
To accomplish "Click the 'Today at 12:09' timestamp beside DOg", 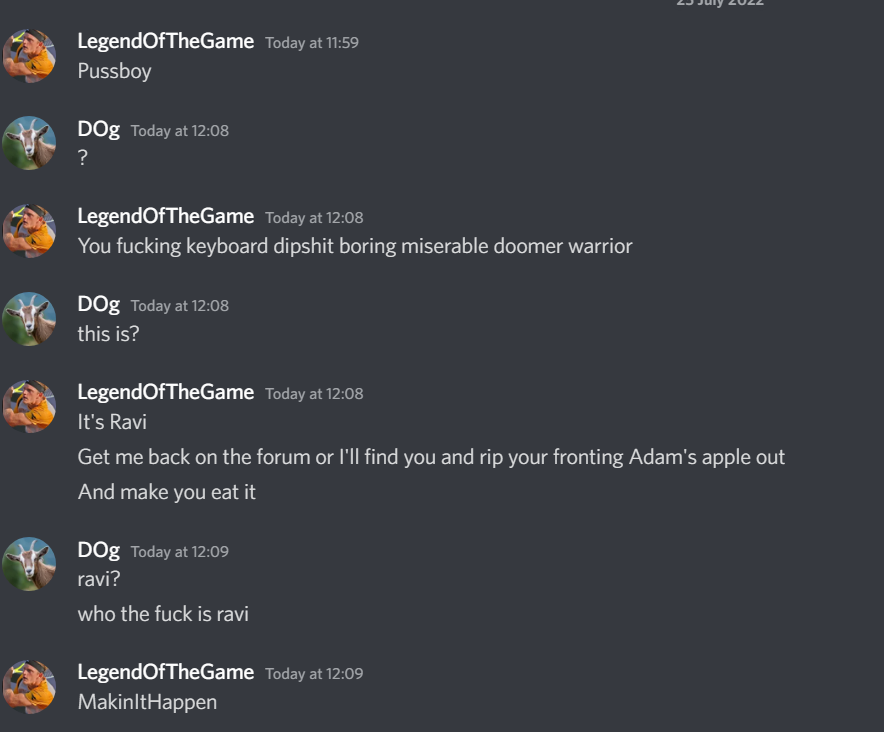I will [180, 552].
